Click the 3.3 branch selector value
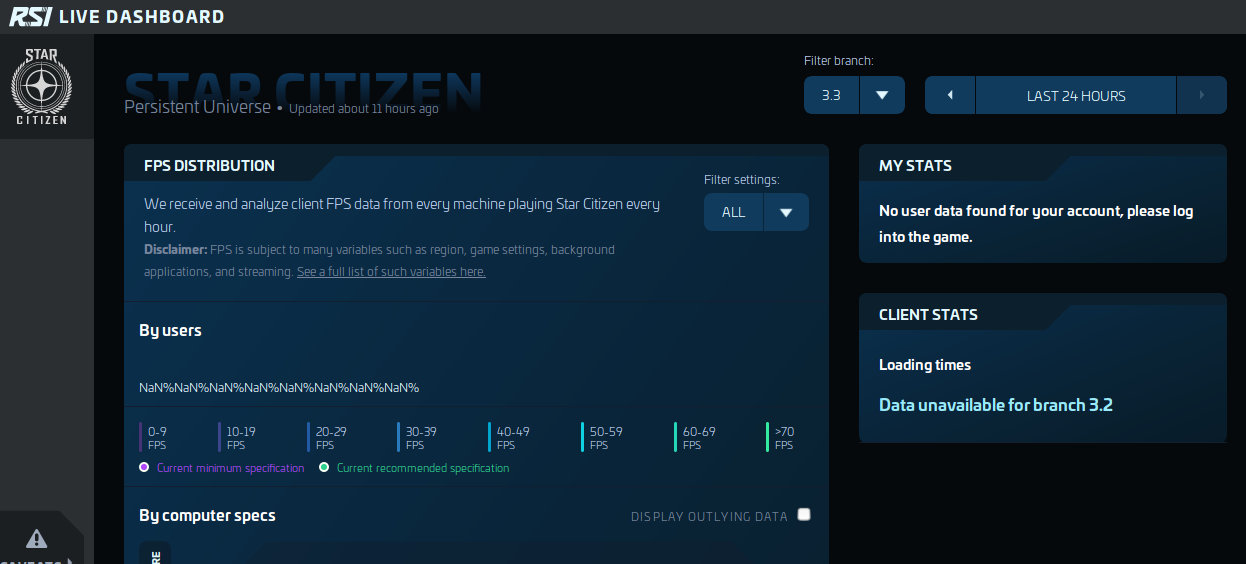 [831, 96]
